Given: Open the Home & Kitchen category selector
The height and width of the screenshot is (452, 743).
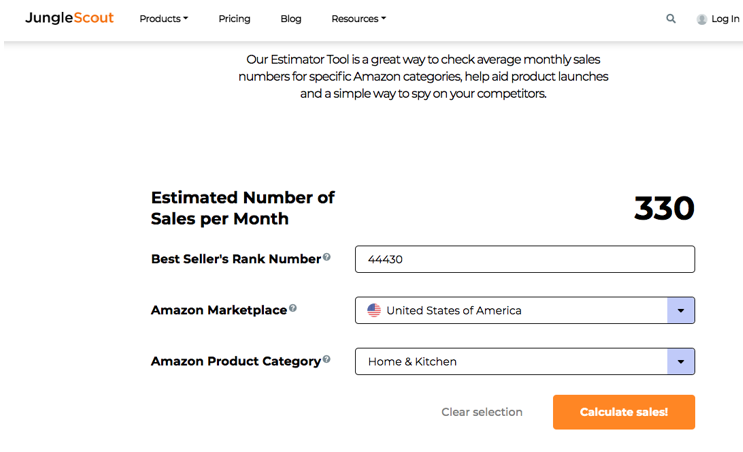Looking at the screenshot, I should 511,361.
